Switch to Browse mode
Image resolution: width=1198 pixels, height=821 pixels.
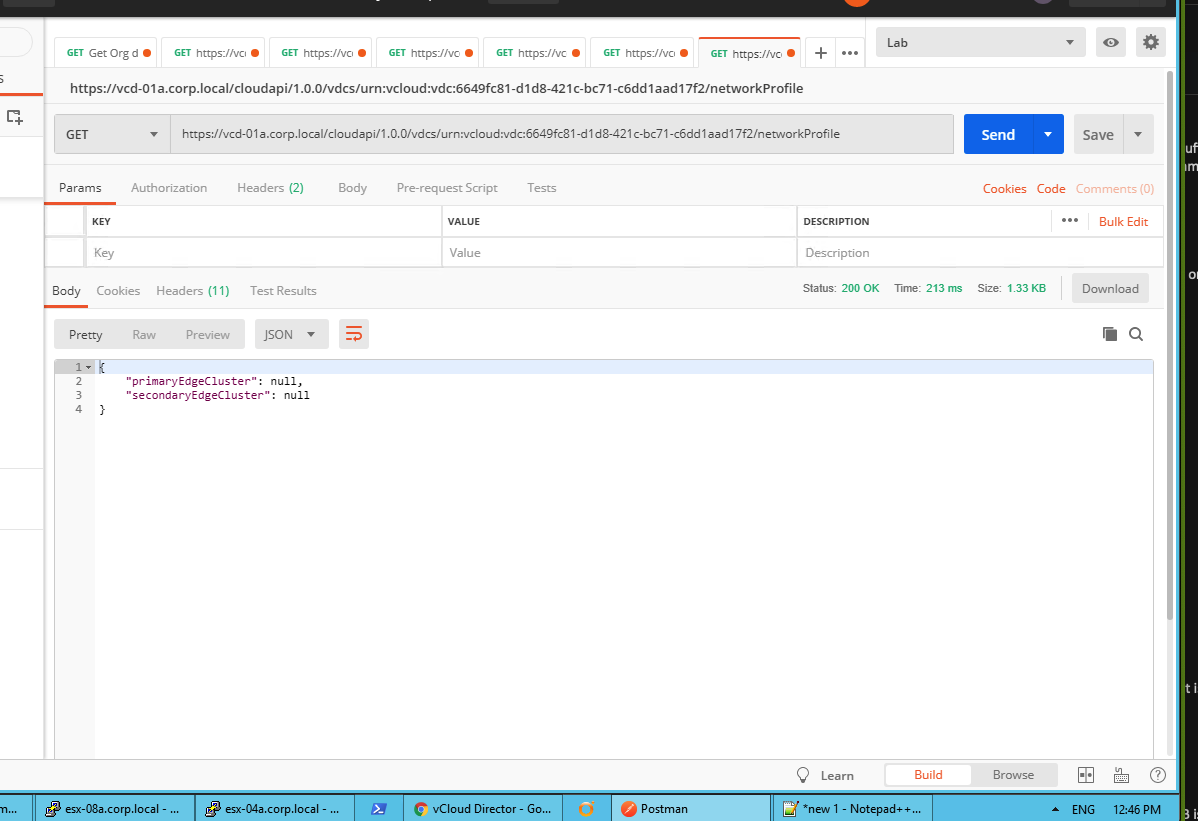pos(1013,775)
